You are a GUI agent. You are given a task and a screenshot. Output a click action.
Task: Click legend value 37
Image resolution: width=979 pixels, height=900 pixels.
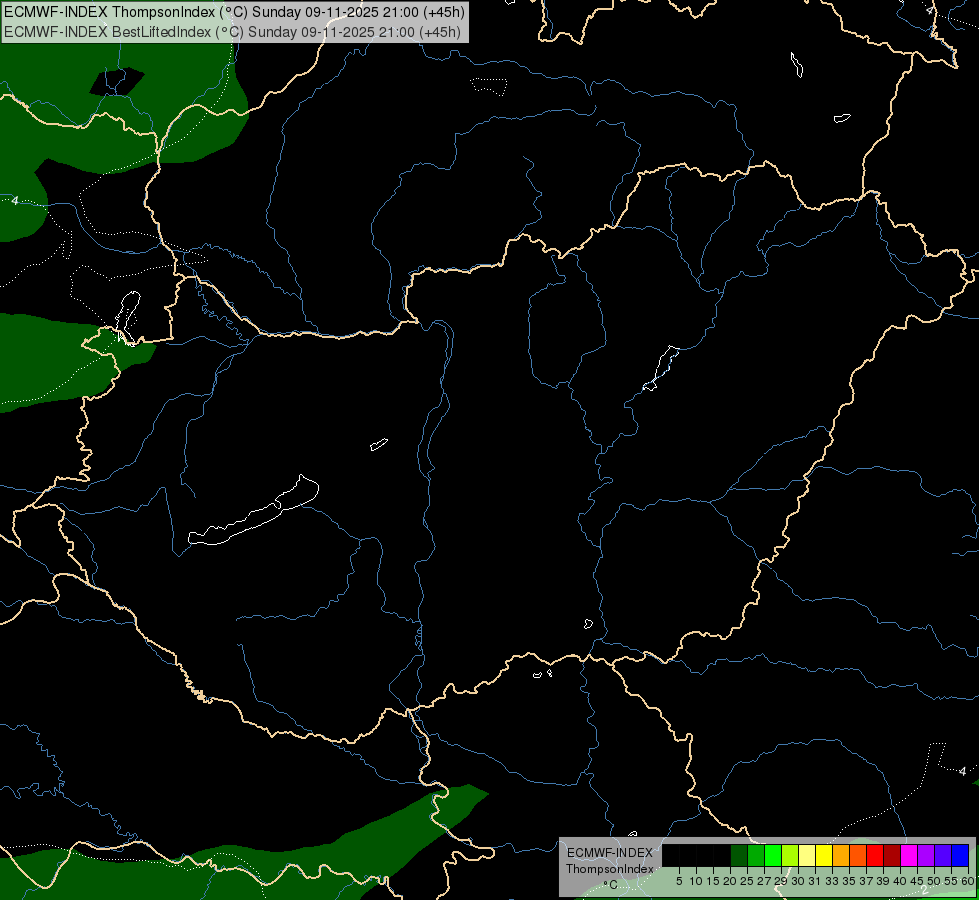[867, 881]
